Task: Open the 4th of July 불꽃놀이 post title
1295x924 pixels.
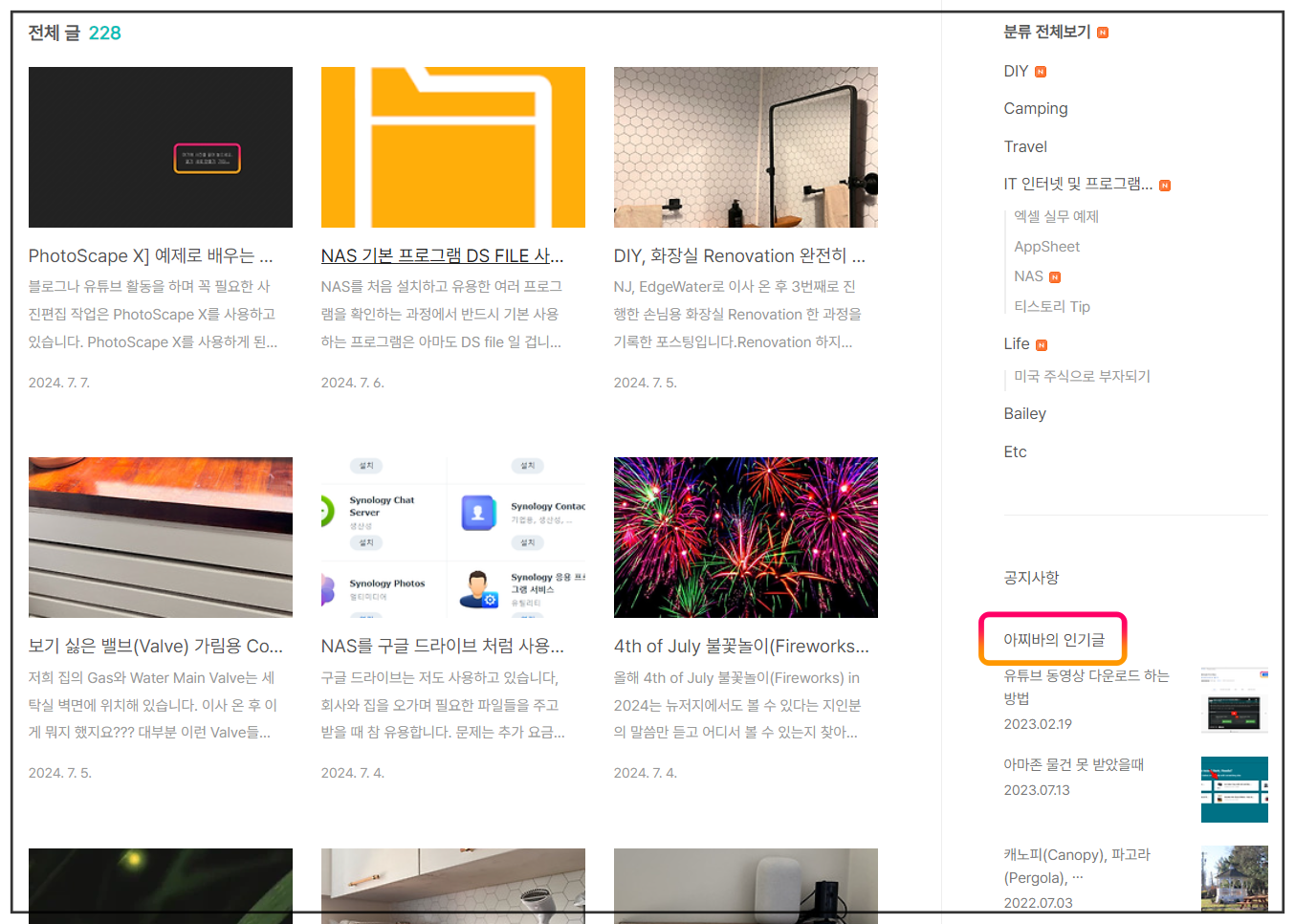Action: tap(741, 646)
